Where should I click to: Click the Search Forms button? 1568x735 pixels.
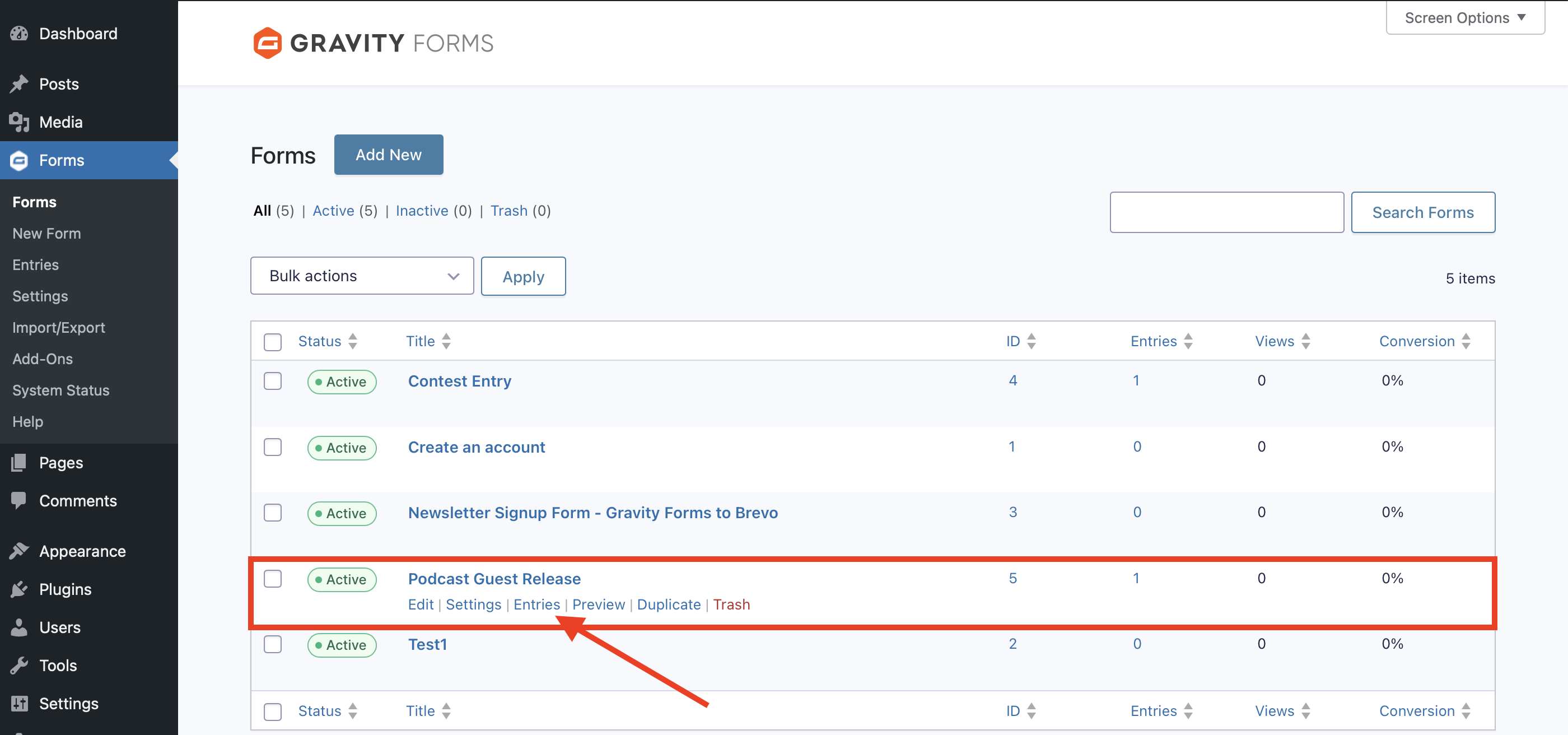point(1423,212)
